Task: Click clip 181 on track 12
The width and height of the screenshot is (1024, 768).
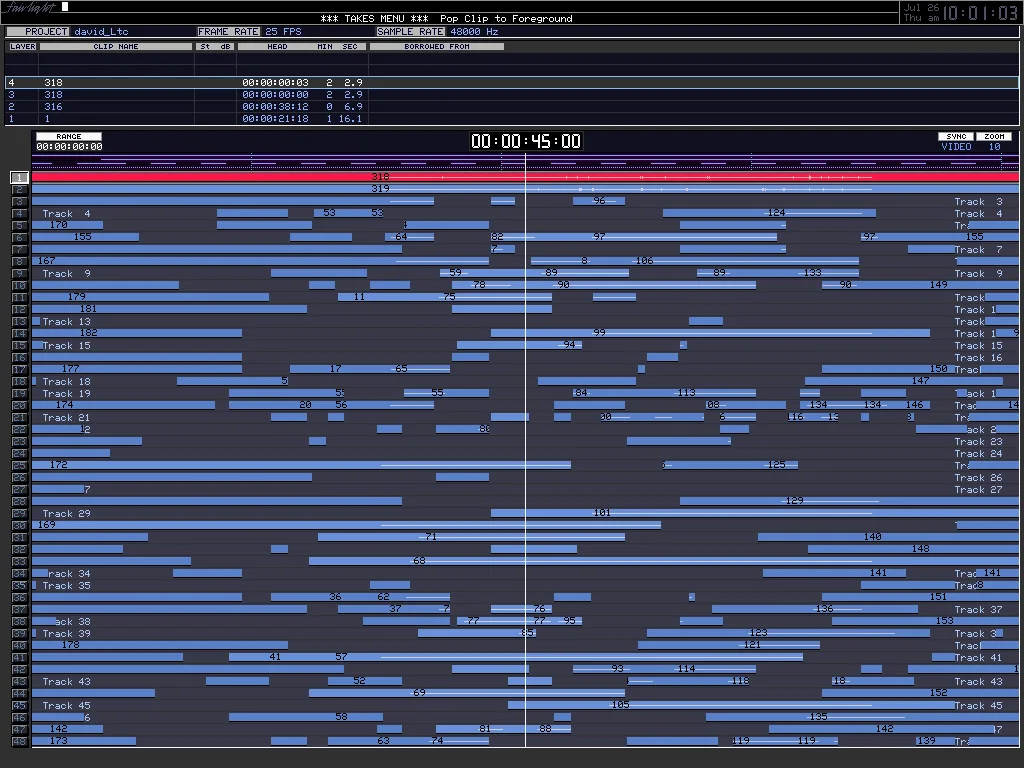Action: pyautogui.click(x=169, y=309)
